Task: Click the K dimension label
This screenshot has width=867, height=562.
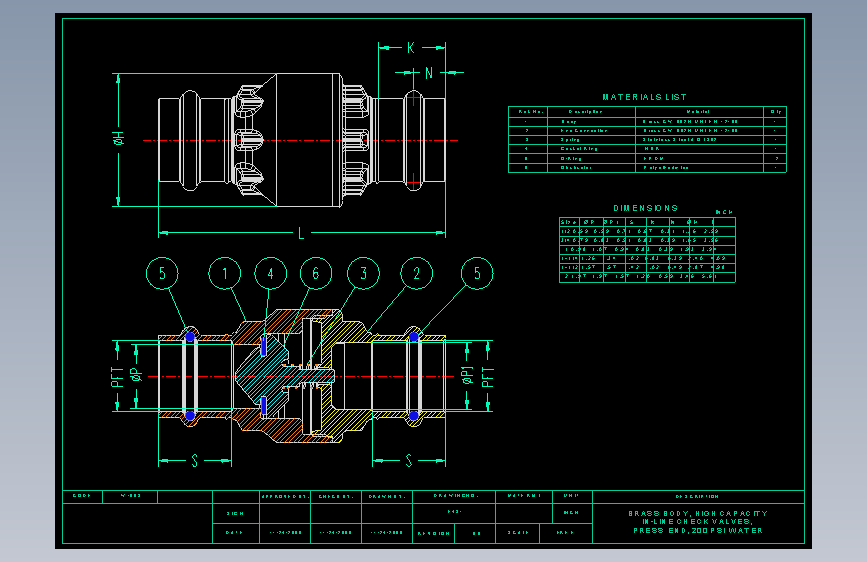Action: (x=411, y=48)
